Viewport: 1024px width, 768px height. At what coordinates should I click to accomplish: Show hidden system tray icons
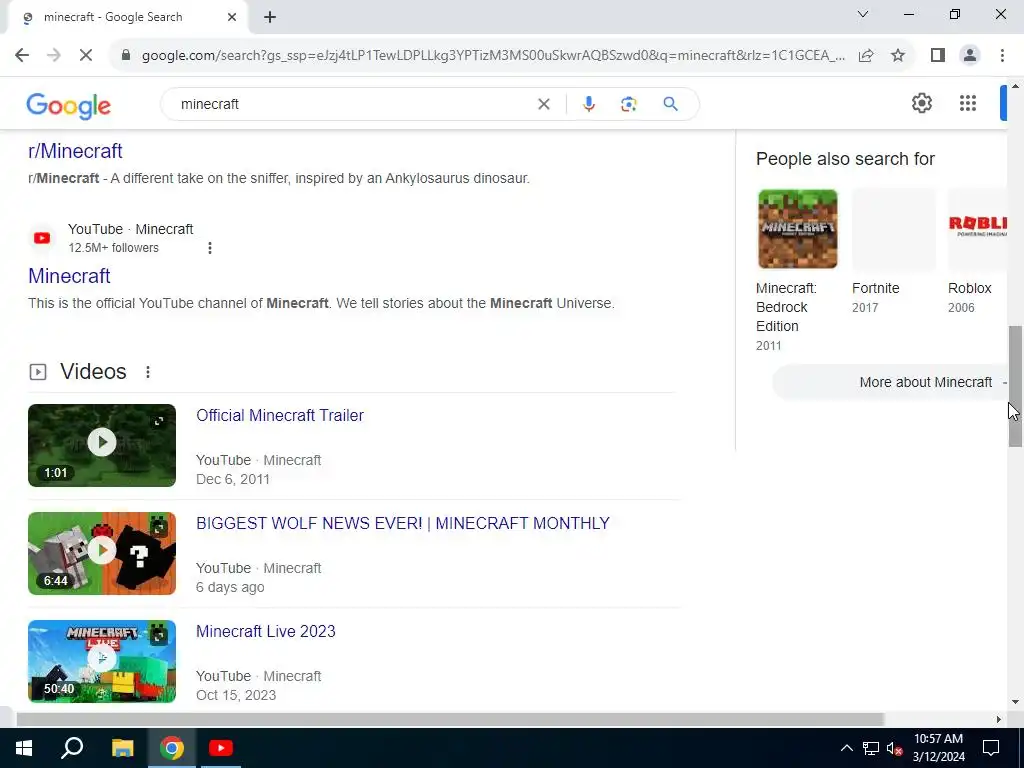click(x=846, y=748)
